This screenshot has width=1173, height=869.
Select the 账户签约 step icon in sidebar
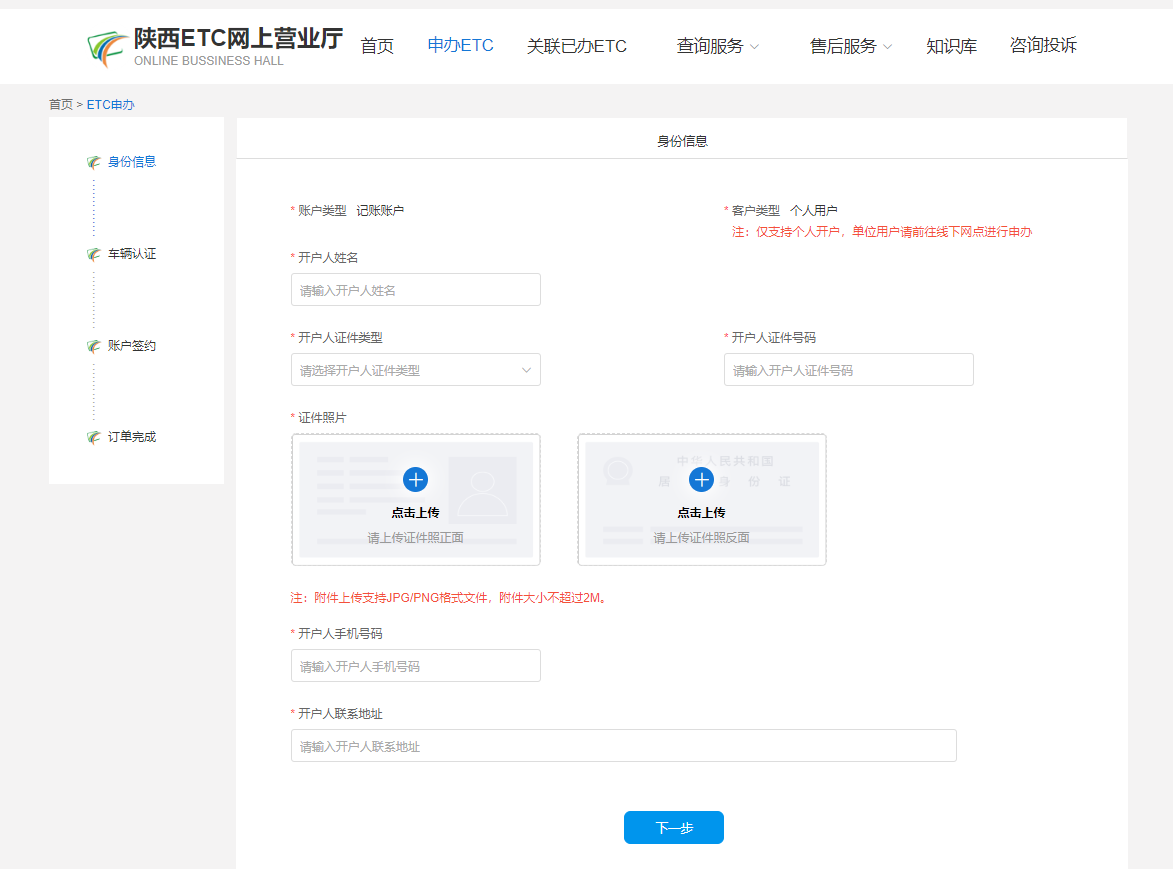click(94, 346)
